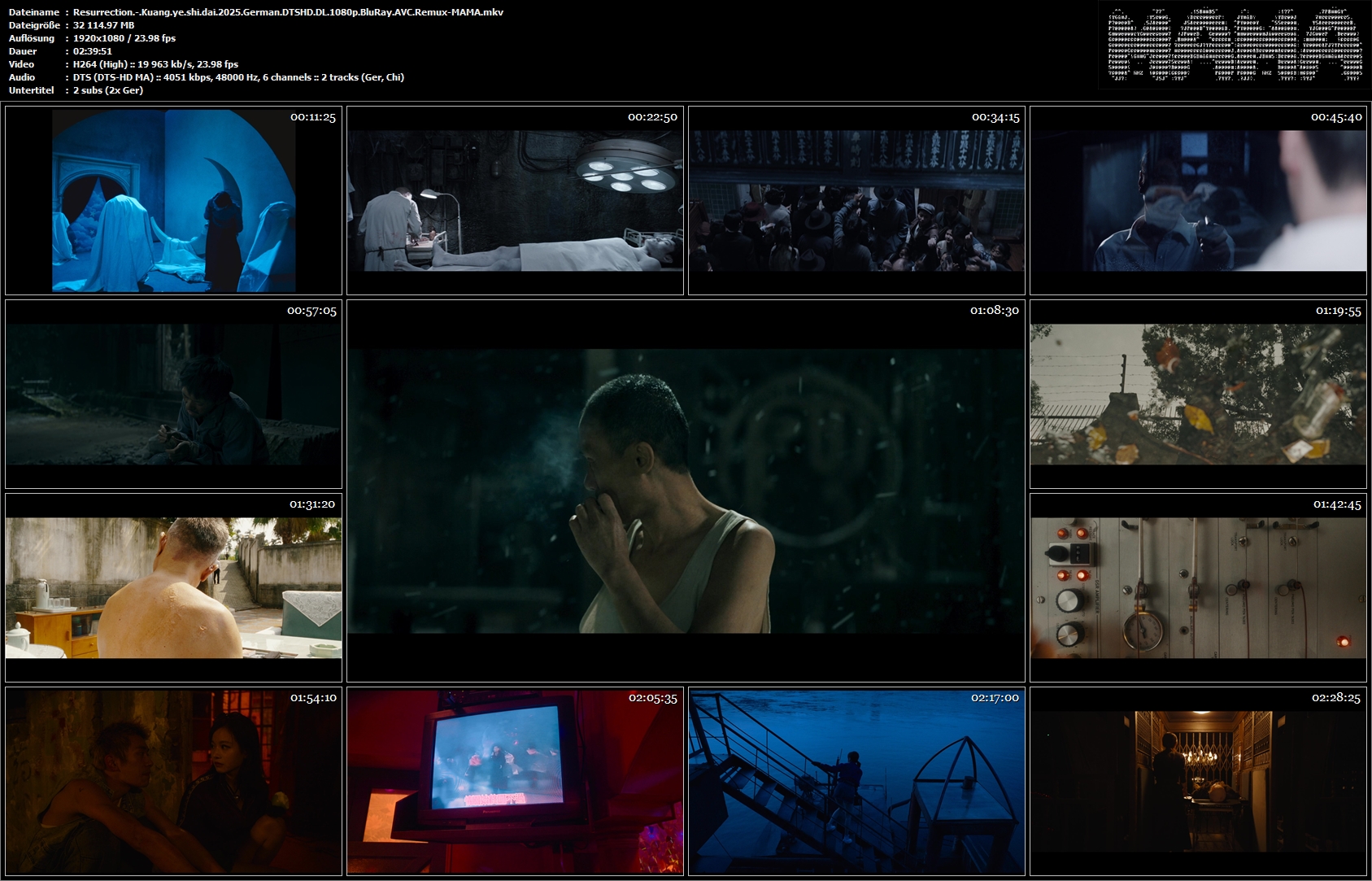Open the red-lit couple frame at 01:54:10
Viewport: 1372px width, 881px height.
click(x=173, y=781)
